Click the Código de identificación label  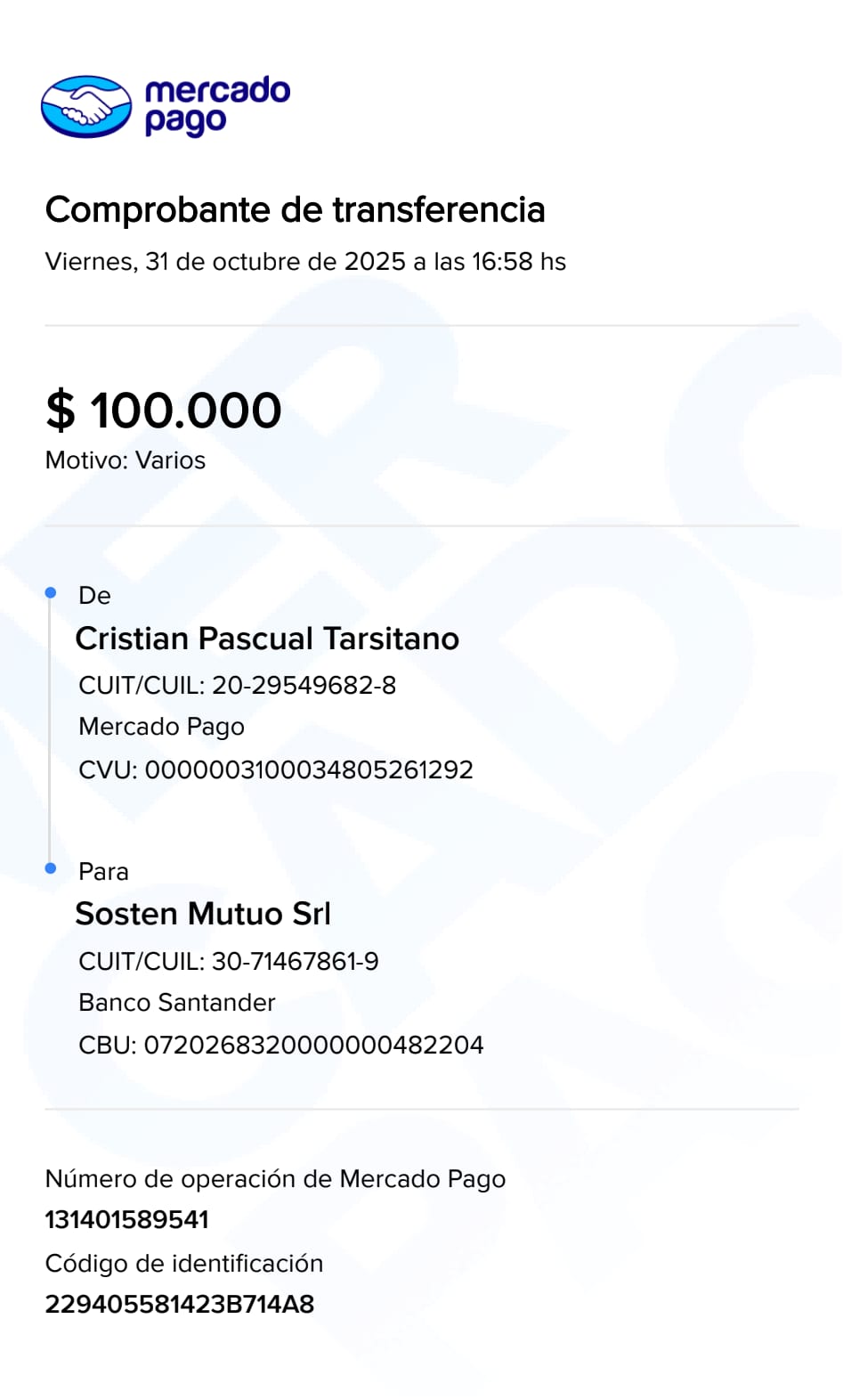tap(184, 1264)
